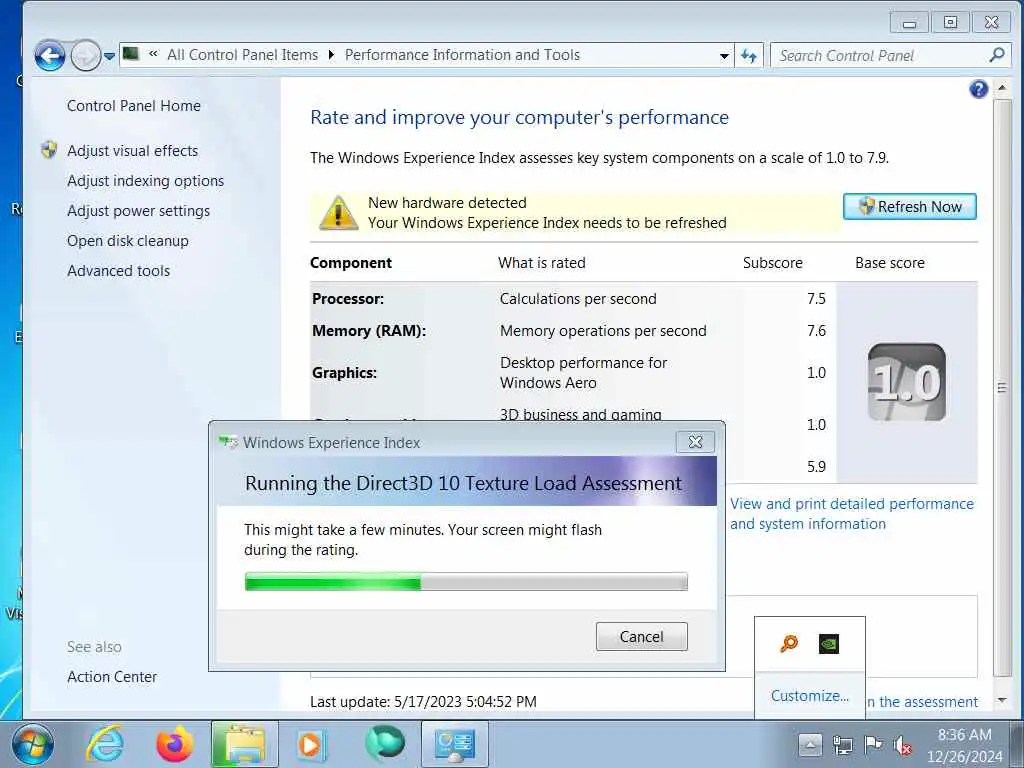Maximize the Control Panel window
The image size is (1024, 768).
click(x=950, y=23)
